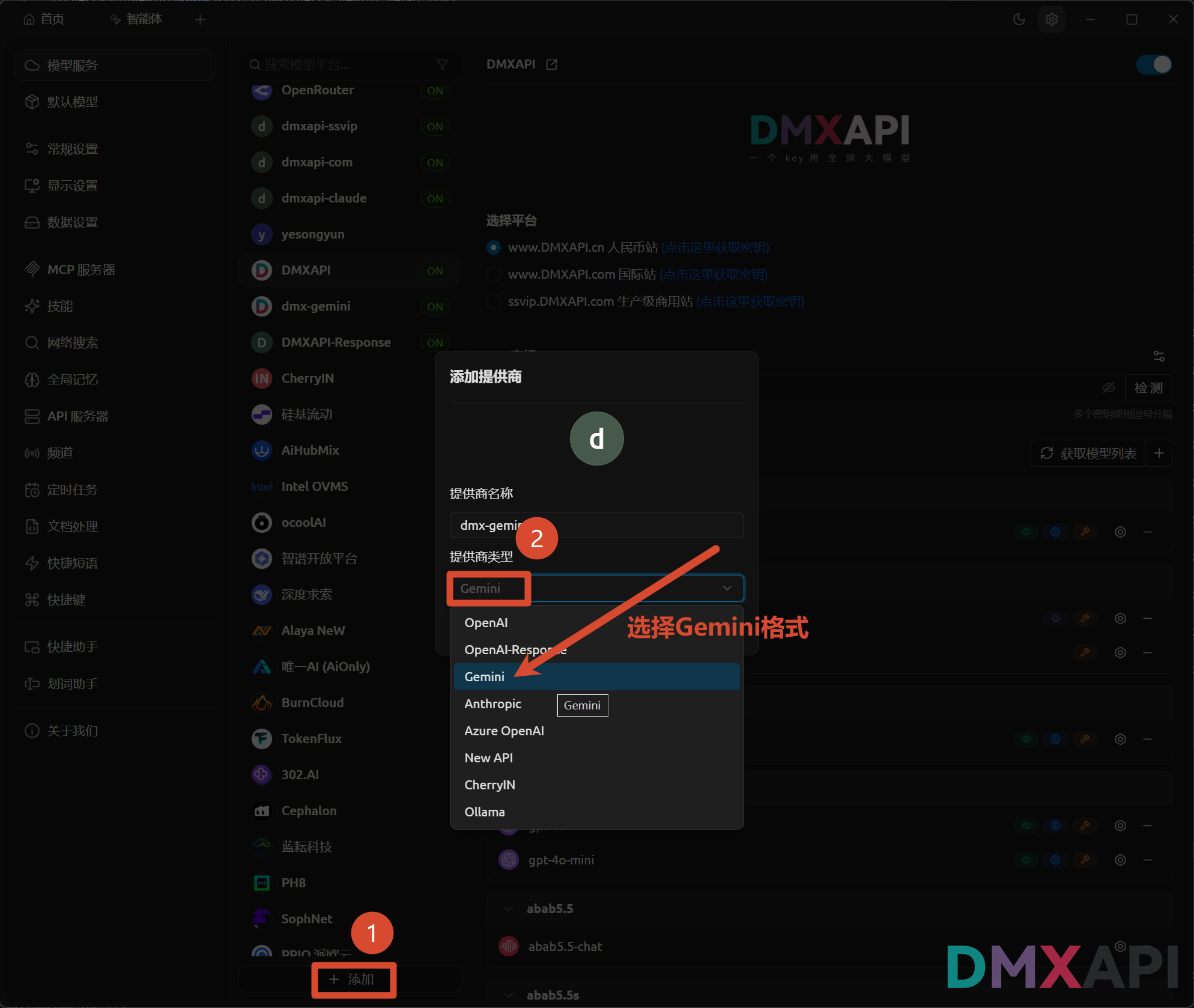Click the 硅基流动 provider logo

click(261, 414)
